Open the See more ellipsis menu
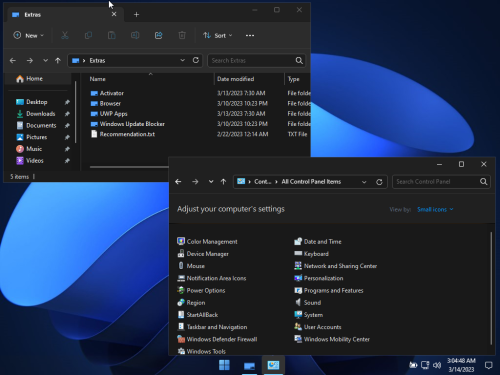Screen dimensions: 500x375 pos(250,35)
